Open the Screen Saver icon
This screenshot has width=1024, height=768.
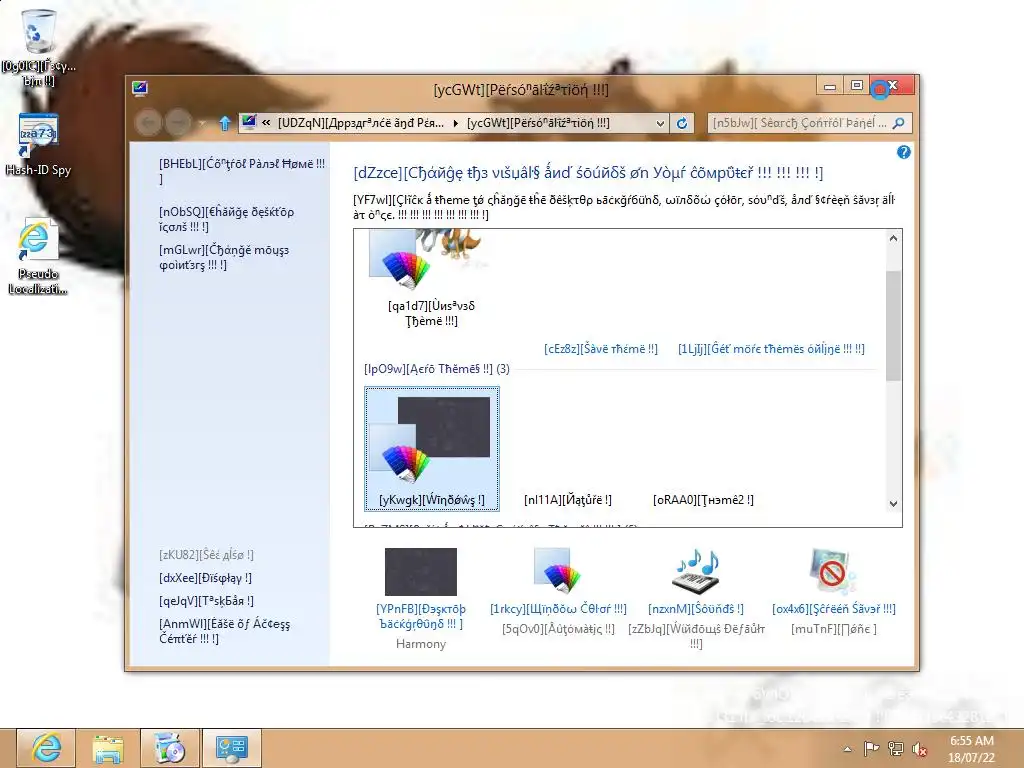click(x=833, y=571)
